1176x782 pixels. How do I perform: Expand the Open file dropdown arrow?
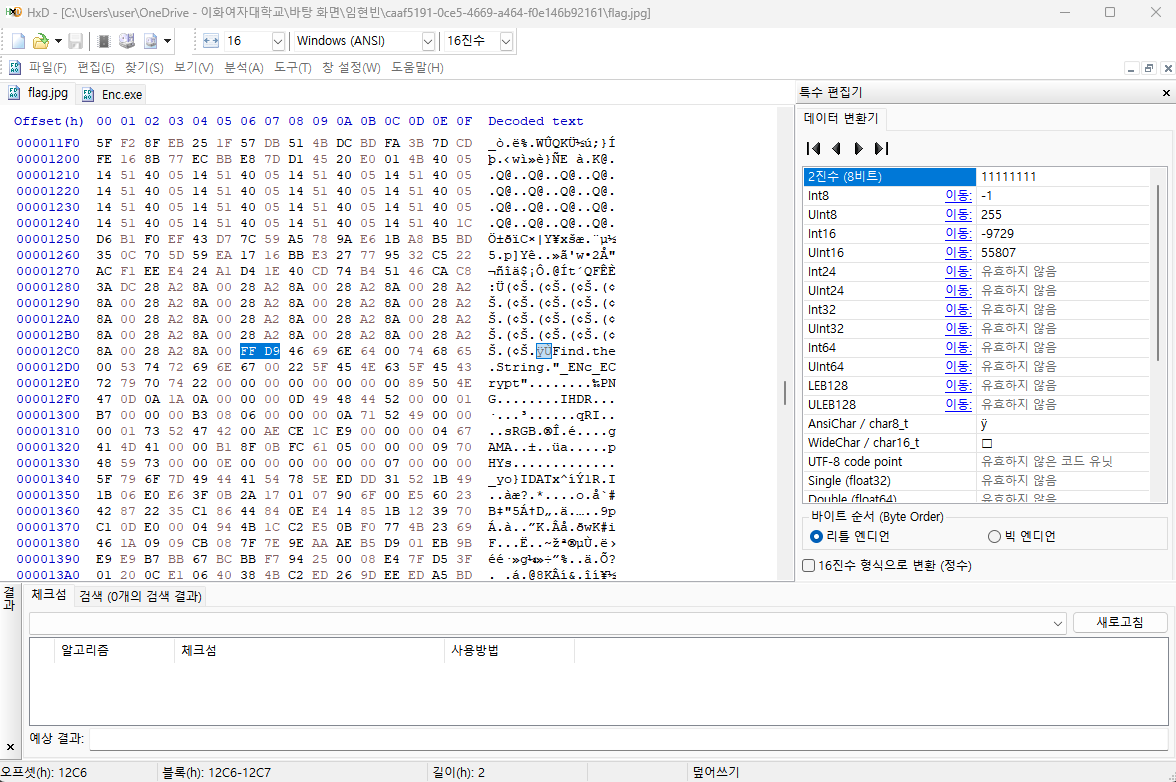coord(58,41)
